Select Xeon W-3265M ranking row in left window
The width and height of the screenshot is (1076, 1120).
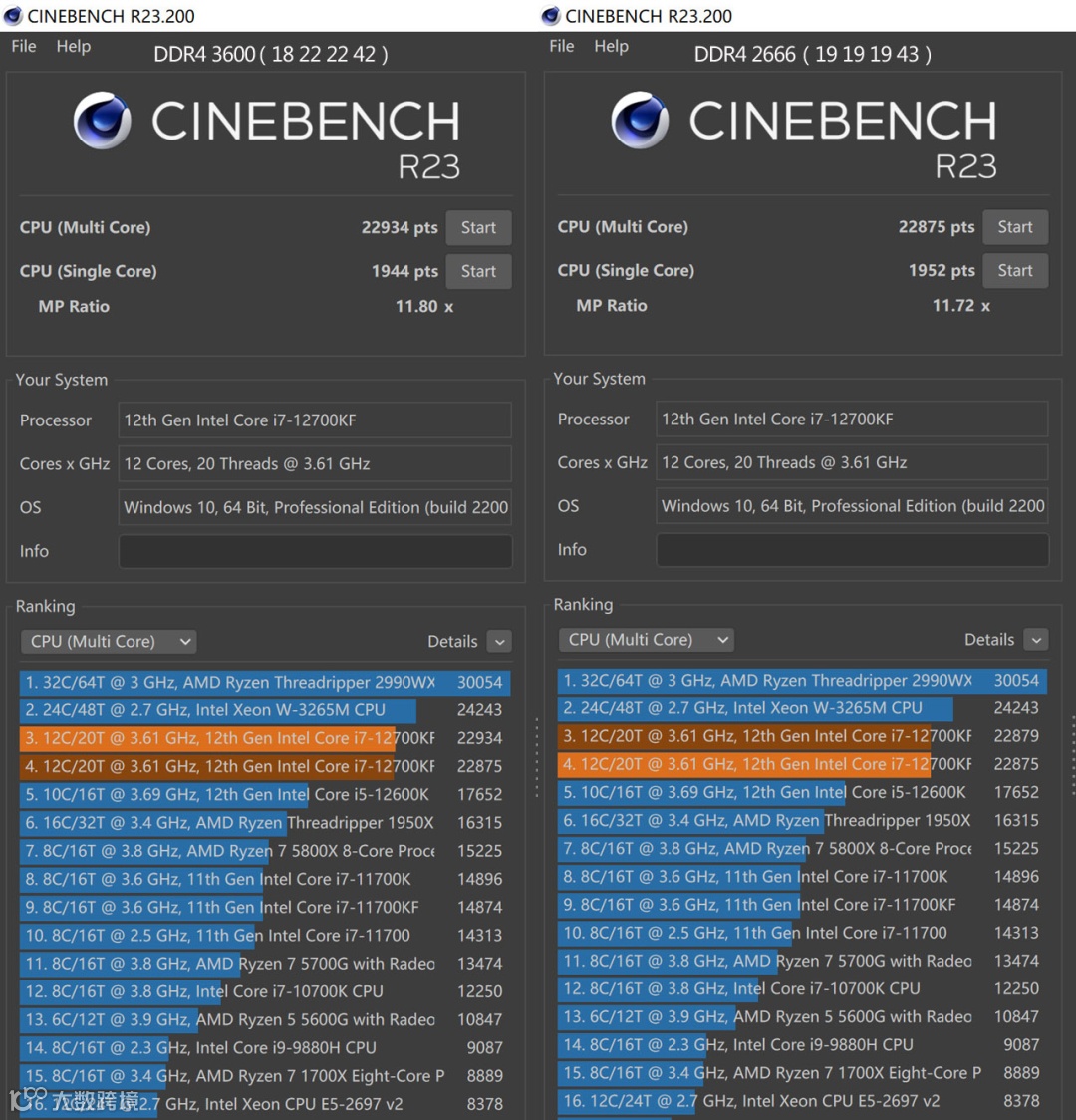[x=265, y=710]
